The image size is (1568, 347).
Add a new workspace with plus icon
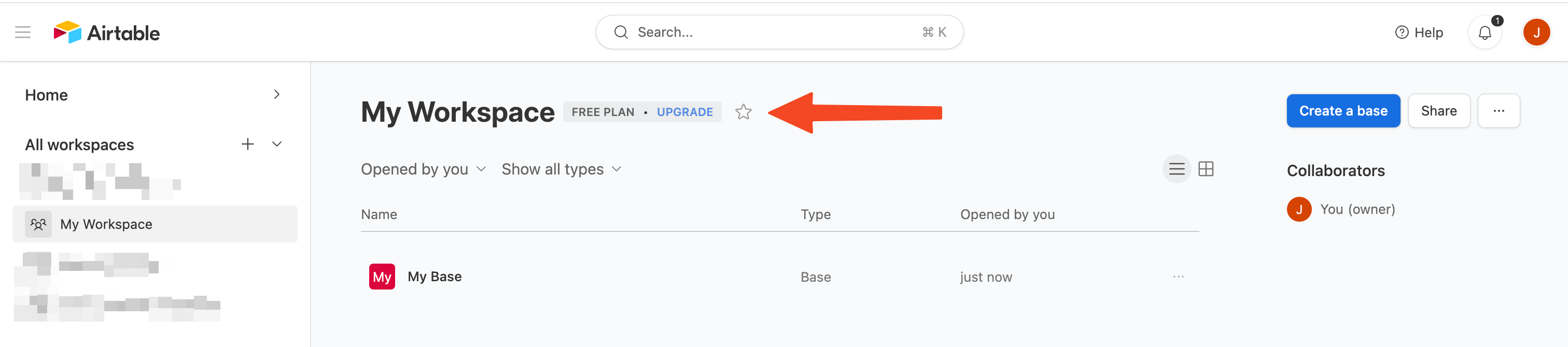tap(247, 144)
